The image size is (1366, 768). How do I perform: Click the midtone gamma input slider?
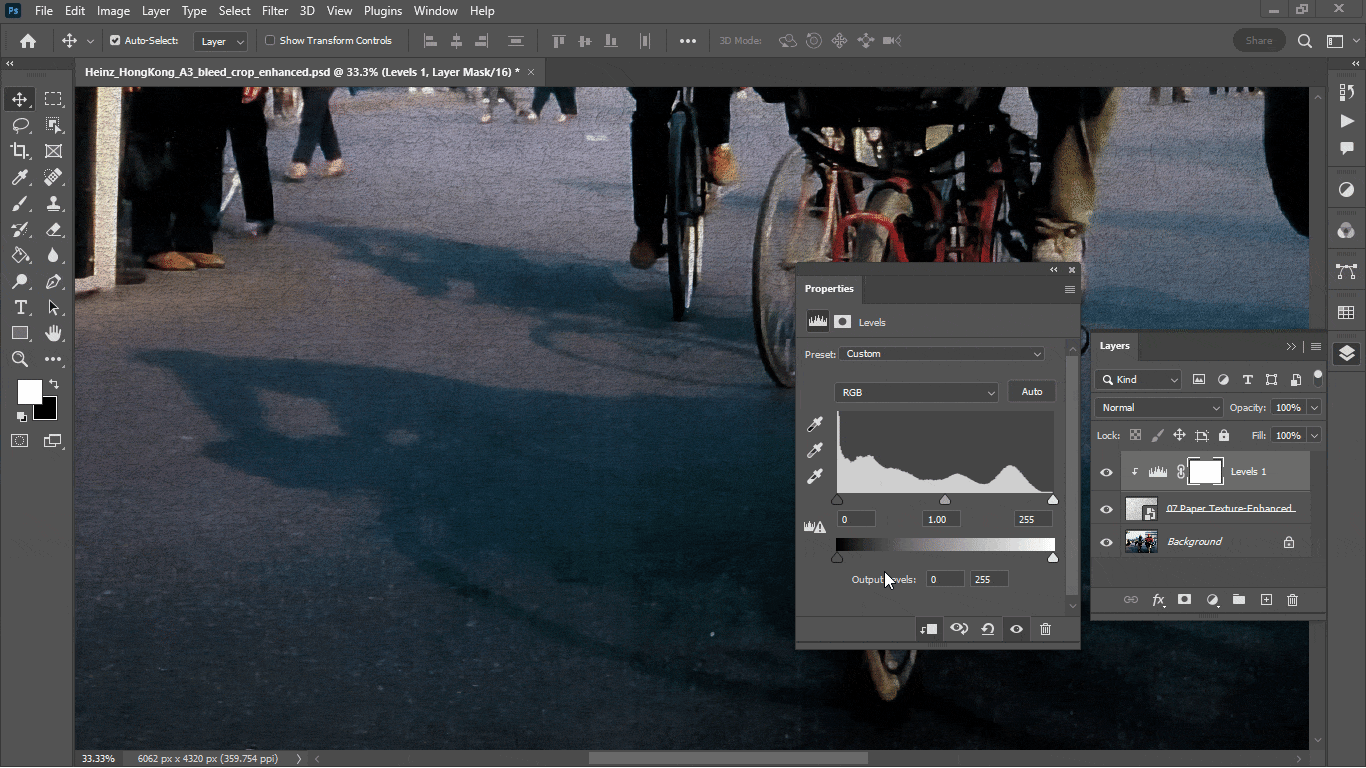[x=945, y=500]
